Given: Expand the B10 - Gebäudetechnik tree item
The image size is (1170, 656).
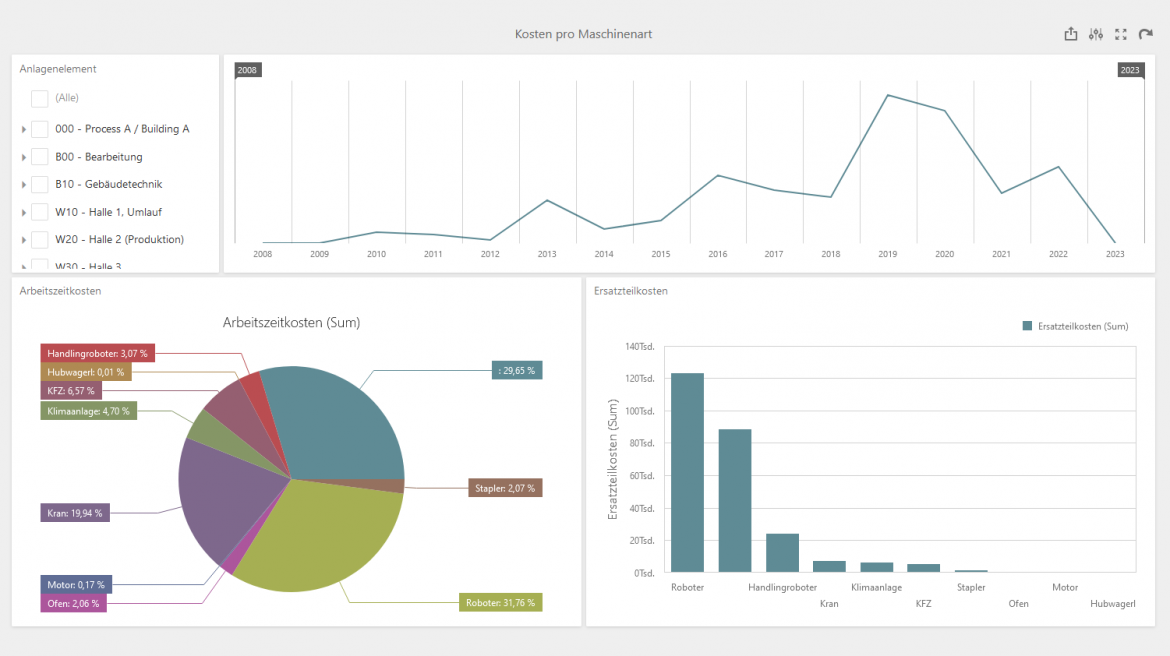Looking at the screenshot, I should [23, 184].
